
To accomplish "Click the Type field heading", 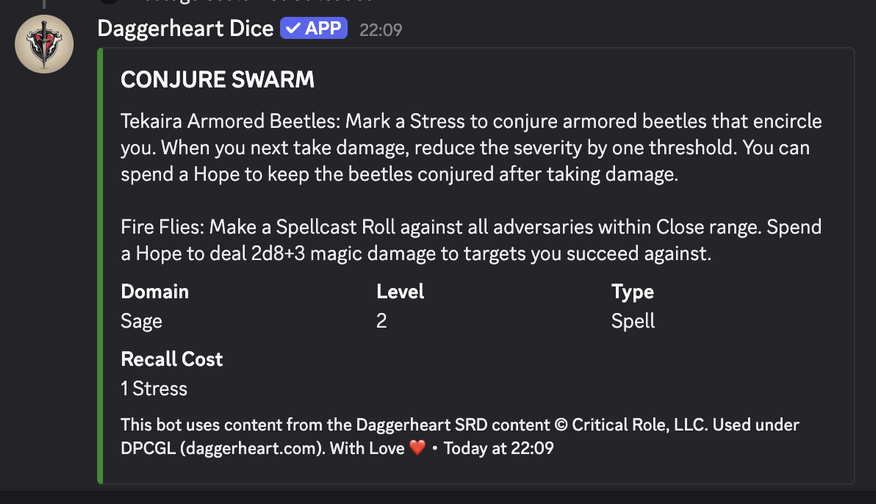I will click(633, 292).
